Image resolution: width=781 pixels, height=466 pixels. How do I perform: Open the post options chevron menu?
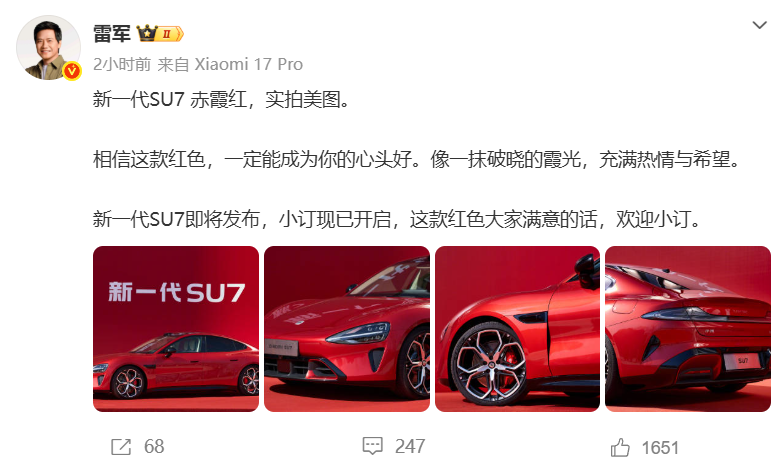759,25
